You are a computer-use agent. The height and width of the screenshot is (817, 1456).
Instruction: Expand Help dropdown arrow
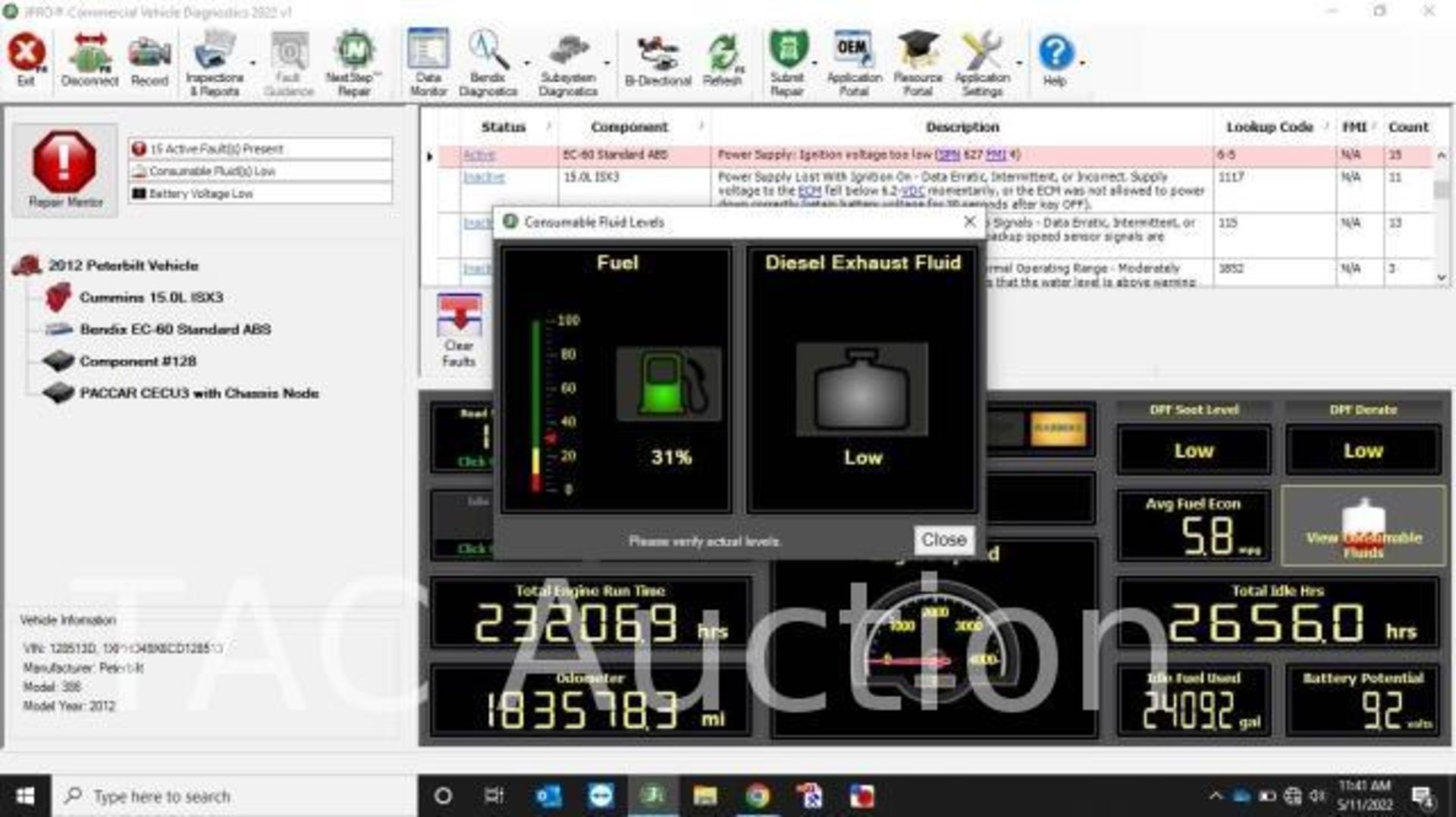[1081, 64]
